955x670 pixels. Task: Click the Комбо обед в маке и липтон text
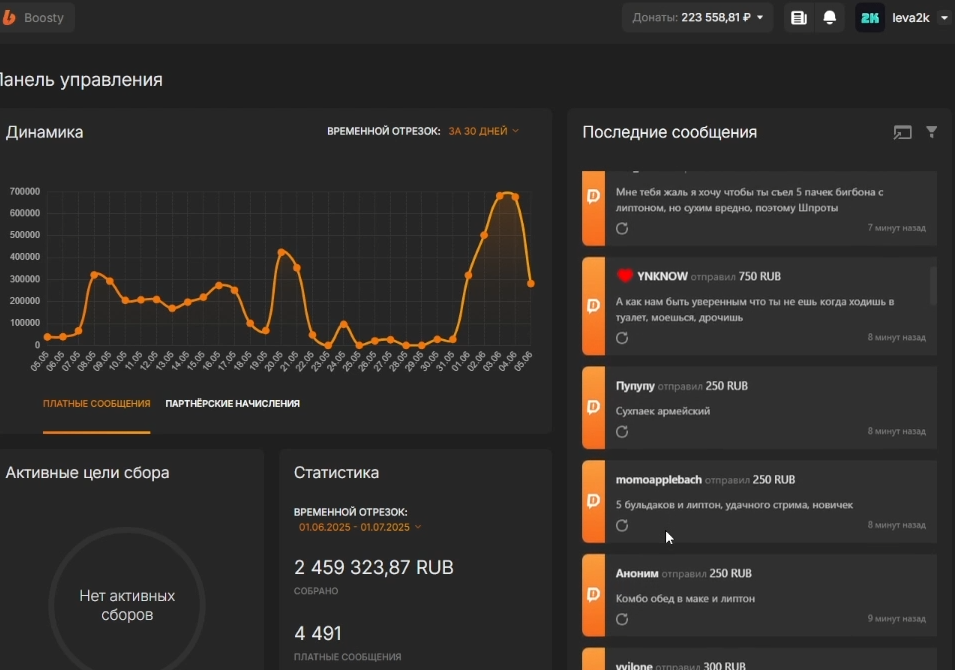(x=685, y=599)
